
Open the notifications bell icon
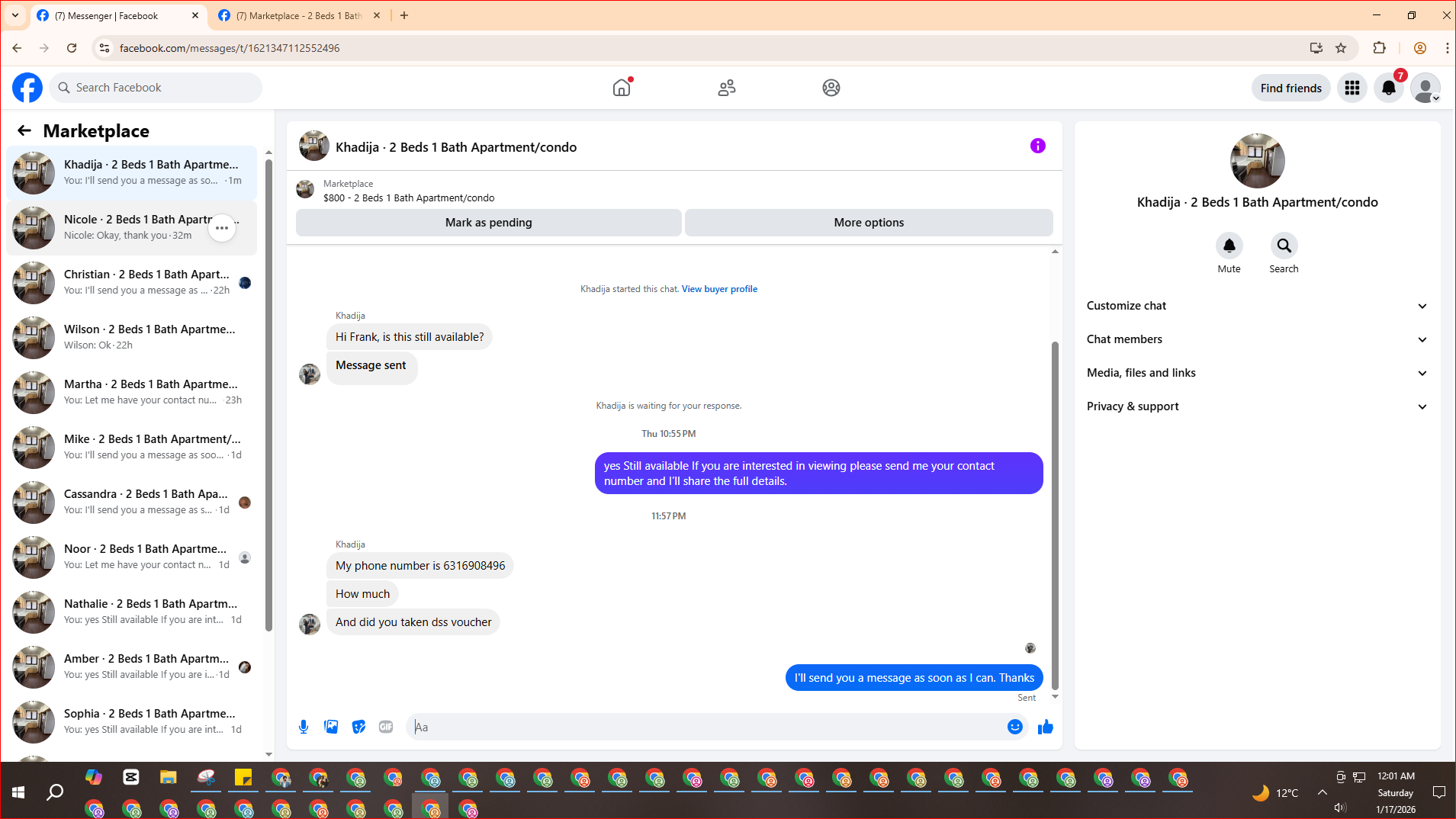point(1389,88)
